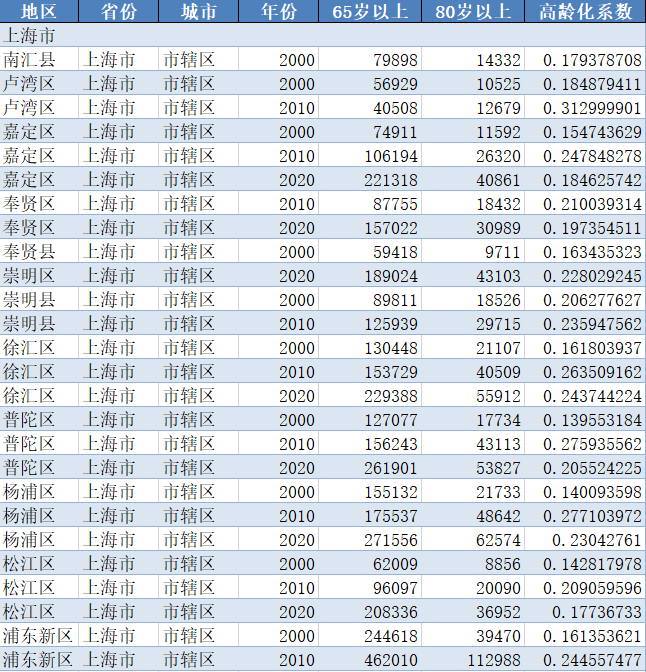Select cell with value 62009
Screen dimensions: 646x672
[370, 563]
